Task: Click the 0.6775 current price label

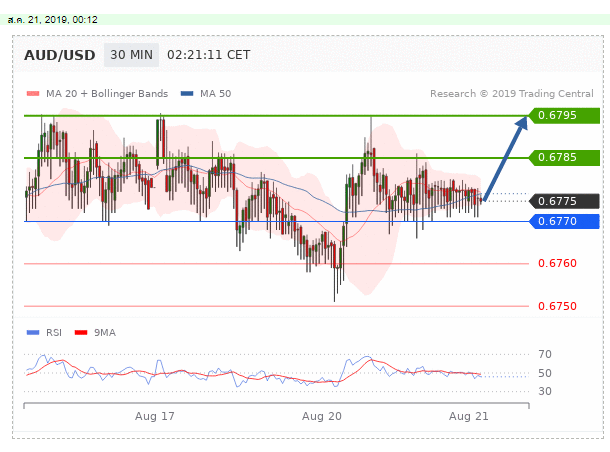Action: [x=564, y=201]
